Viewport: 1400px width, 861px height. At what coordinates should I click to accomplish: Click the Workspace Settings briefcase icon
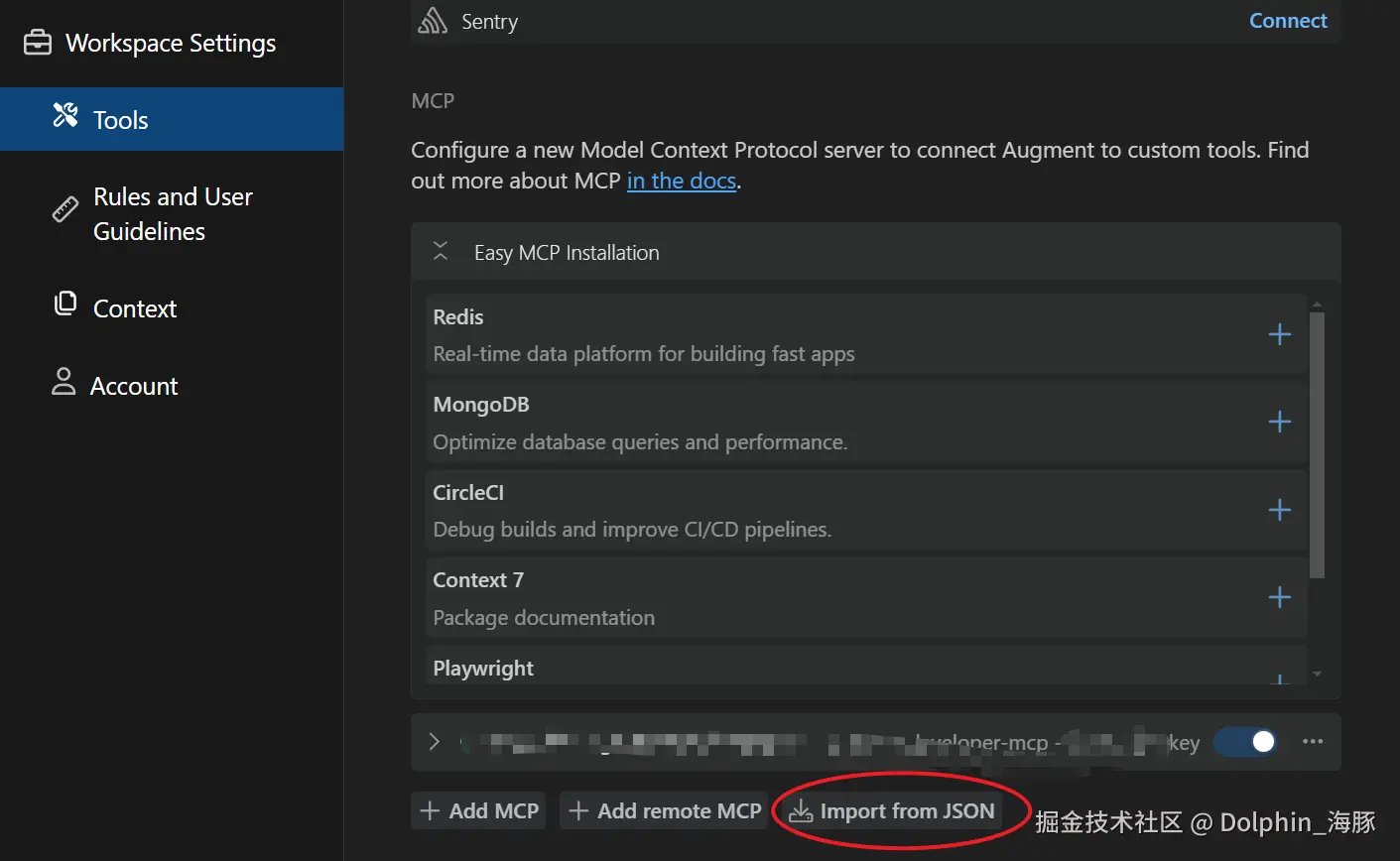(x=38, y=43)
